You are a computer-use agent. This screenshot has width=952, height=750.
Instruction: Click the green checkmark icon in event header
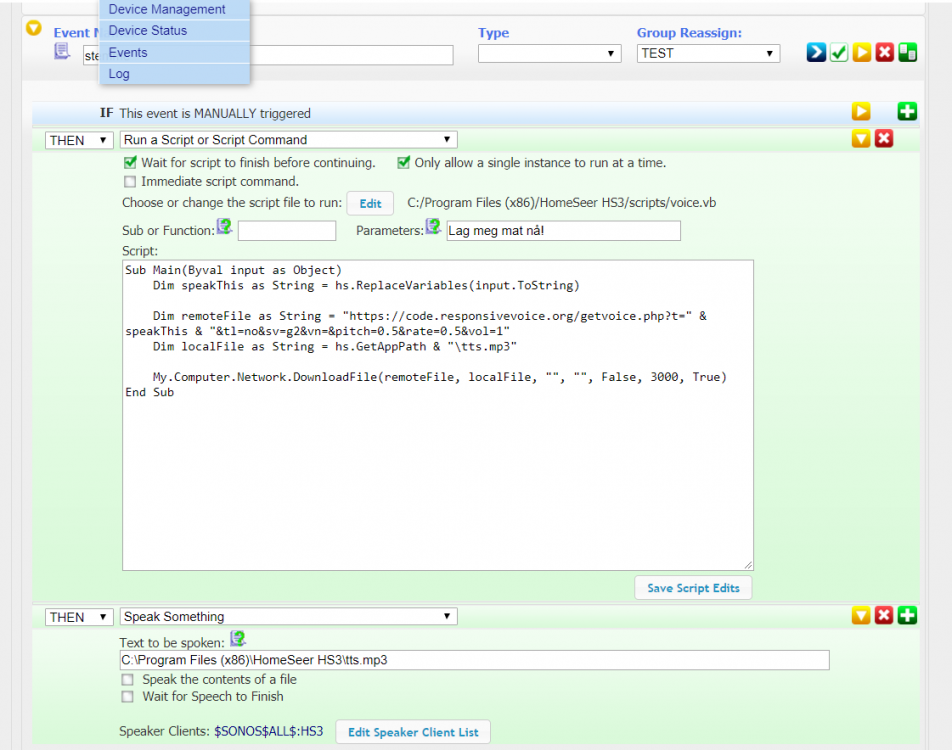[x=839, y=53]
